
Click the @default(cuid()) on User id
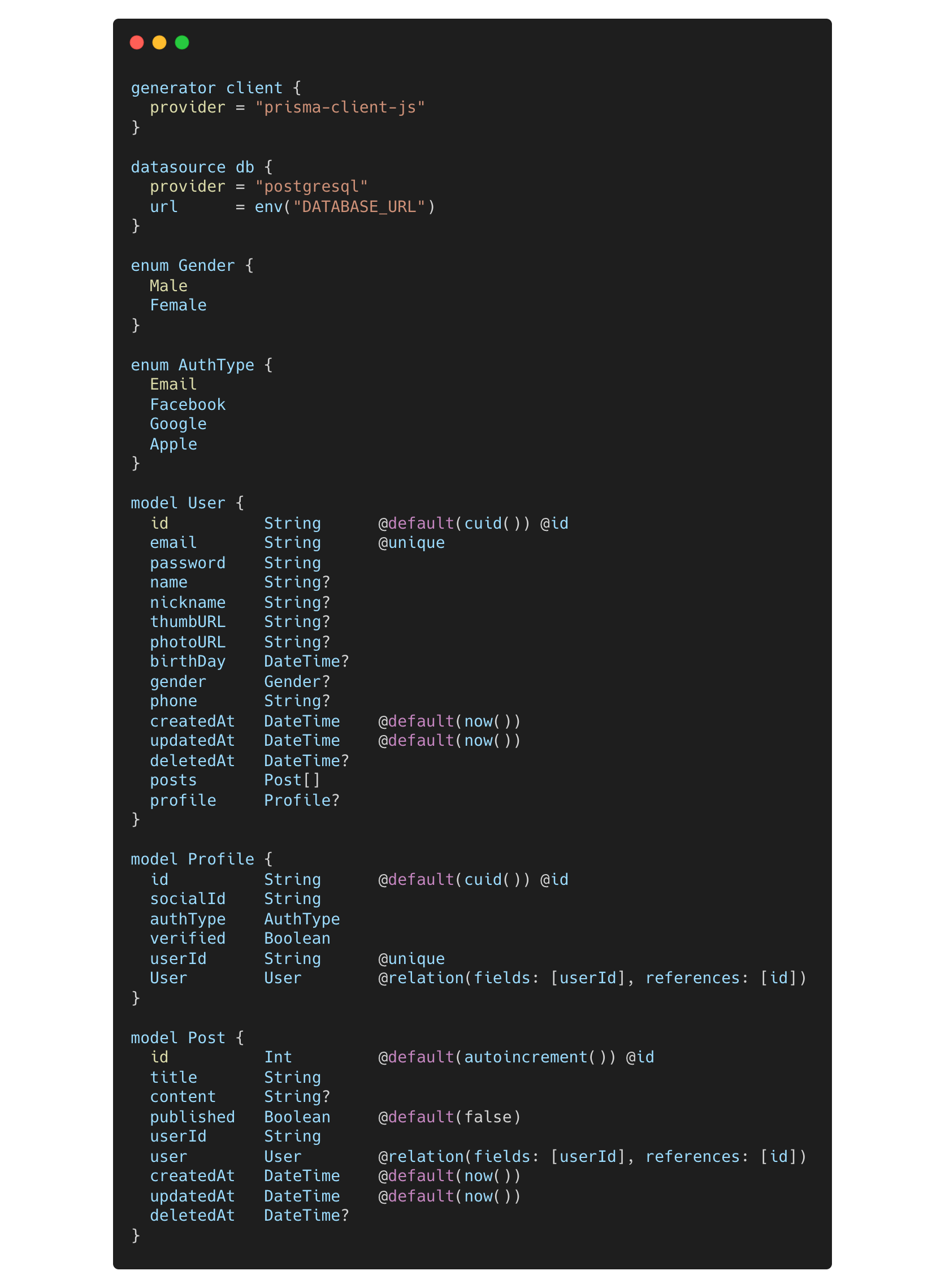452,522
